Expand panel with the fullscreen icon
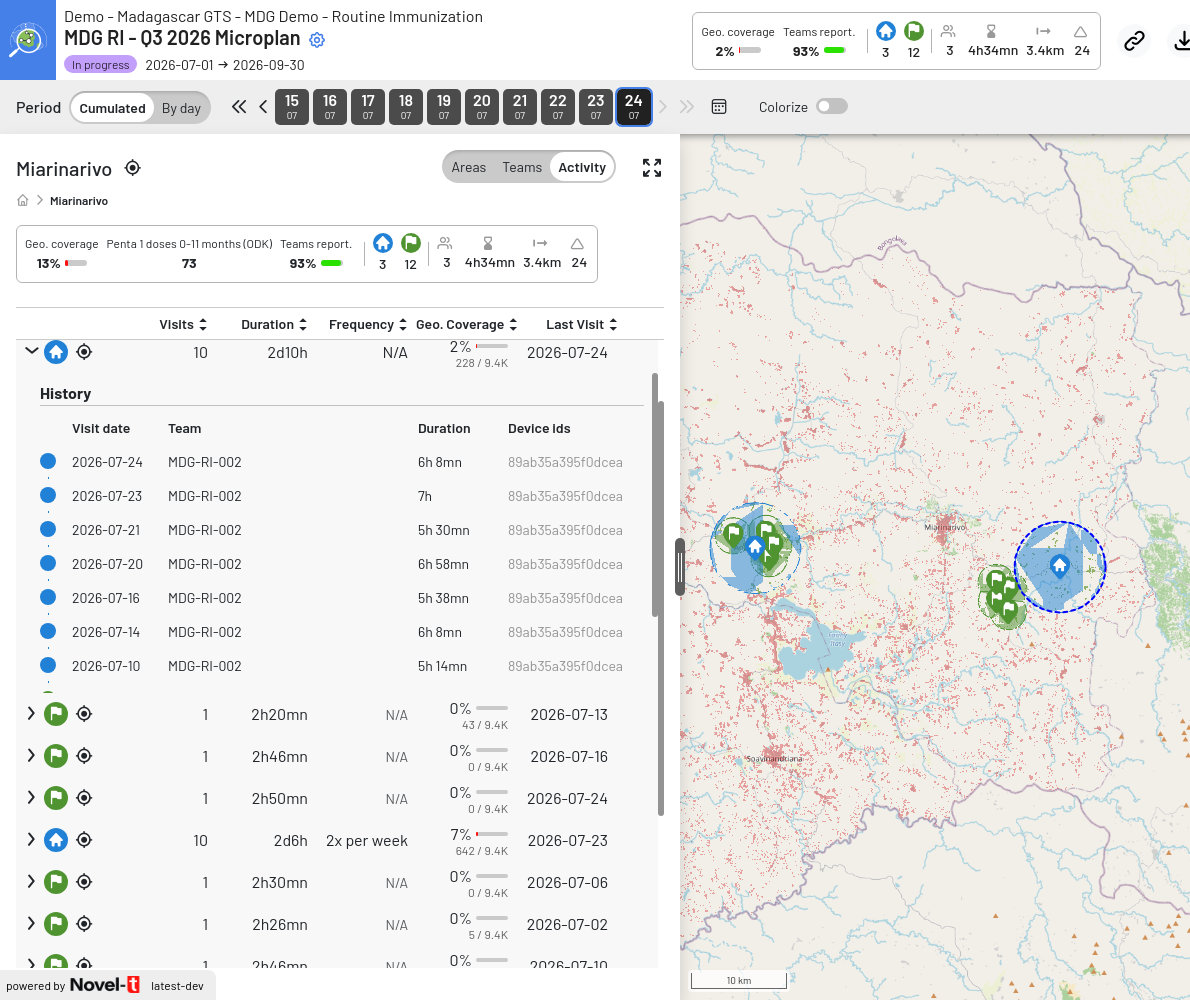The height and width of the screenshot is (1000, 1190). click(x=652, y=168)
